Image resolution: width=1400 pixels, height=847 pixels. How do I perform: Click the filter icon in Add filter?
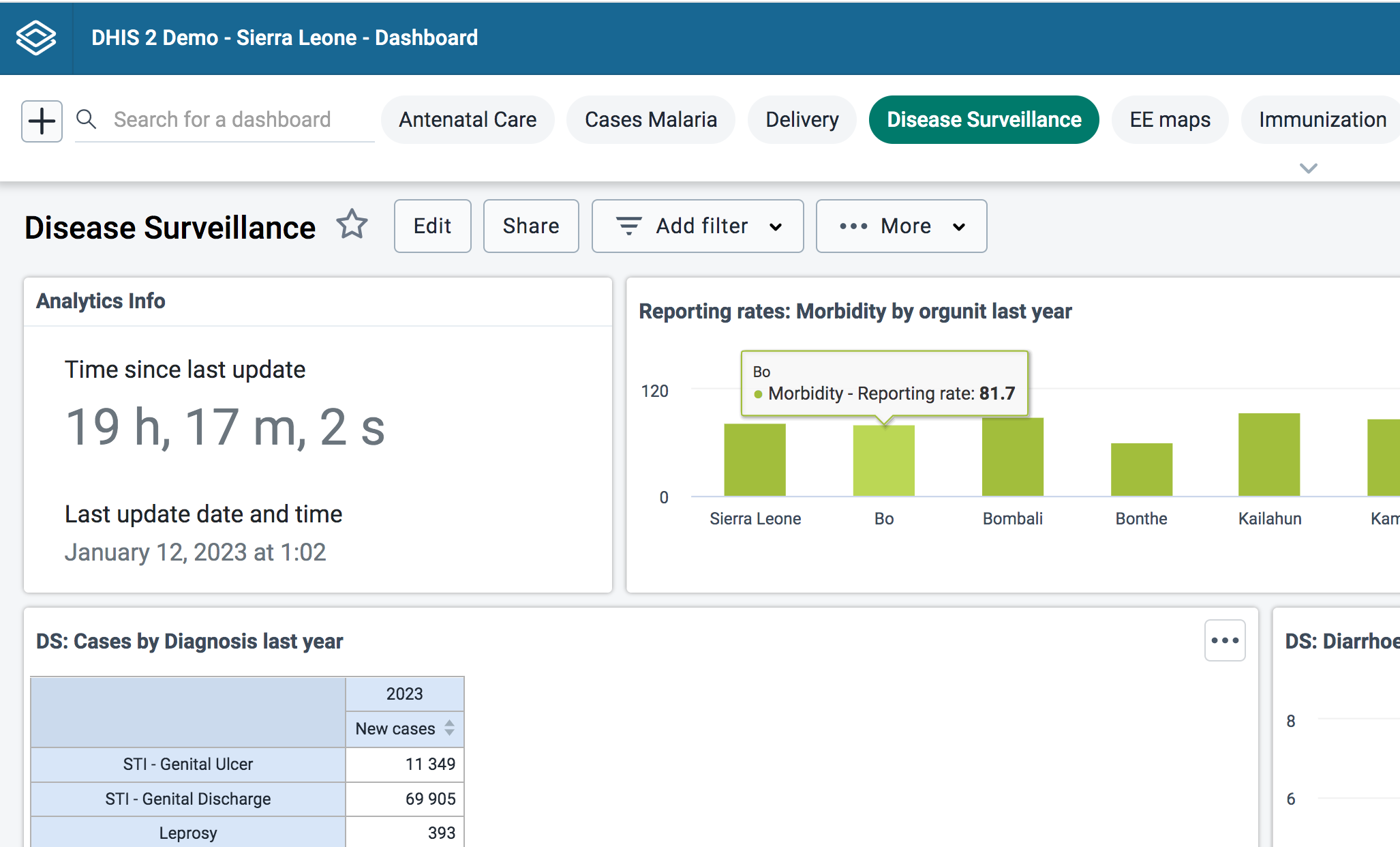628,226
